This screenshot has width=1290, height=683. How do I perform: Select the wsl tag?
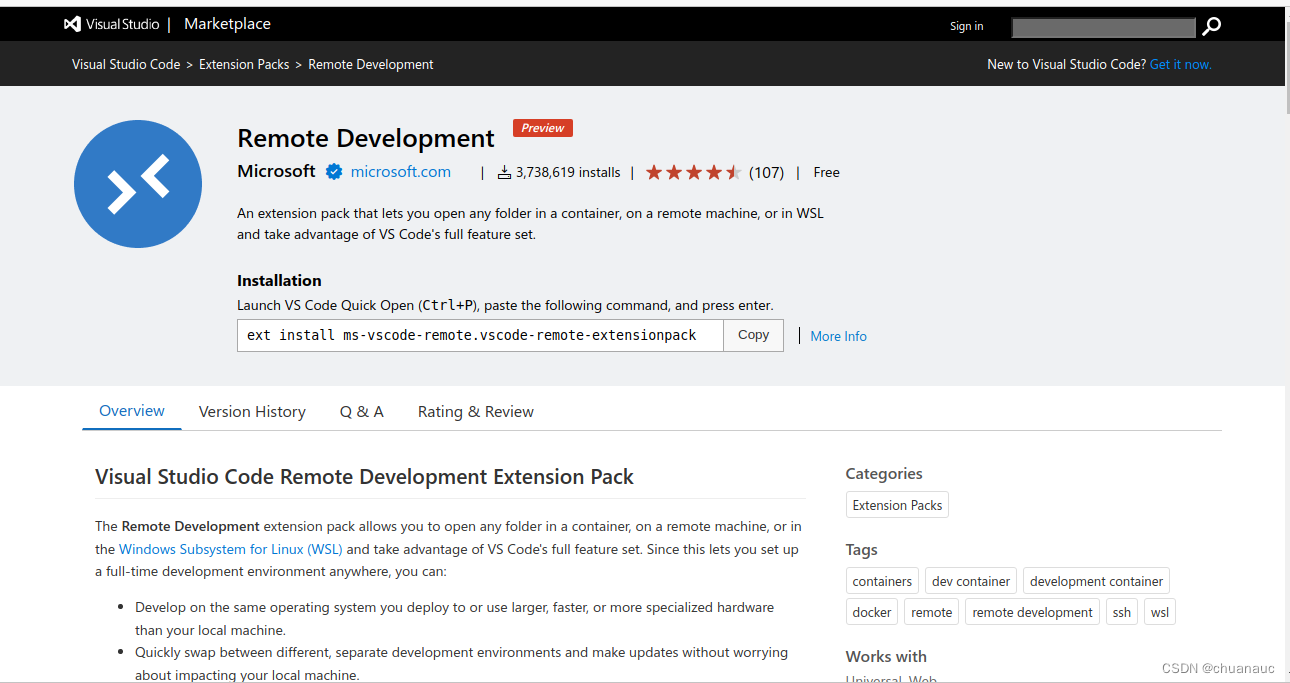click(x=1160, y=612)
